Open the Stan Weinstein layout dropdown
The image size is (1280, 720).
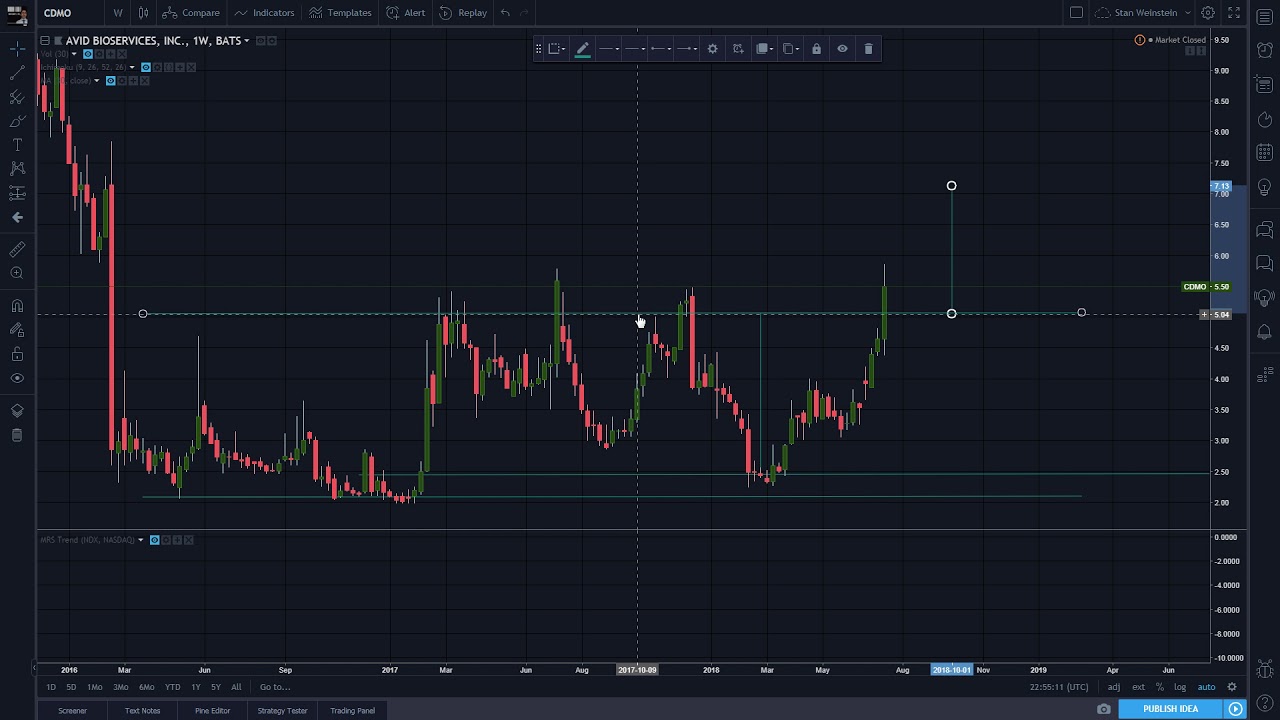pos(1144,13)
